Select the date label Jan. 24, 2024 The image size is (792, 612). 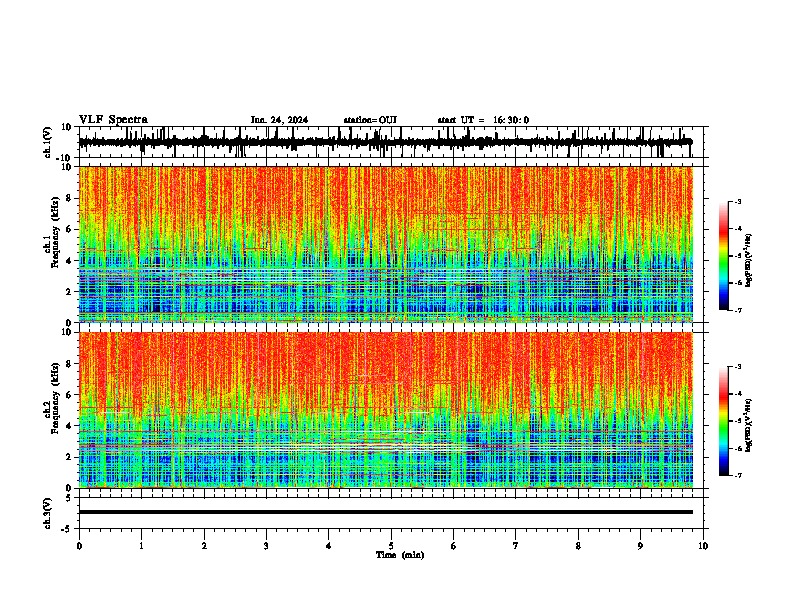279,120
